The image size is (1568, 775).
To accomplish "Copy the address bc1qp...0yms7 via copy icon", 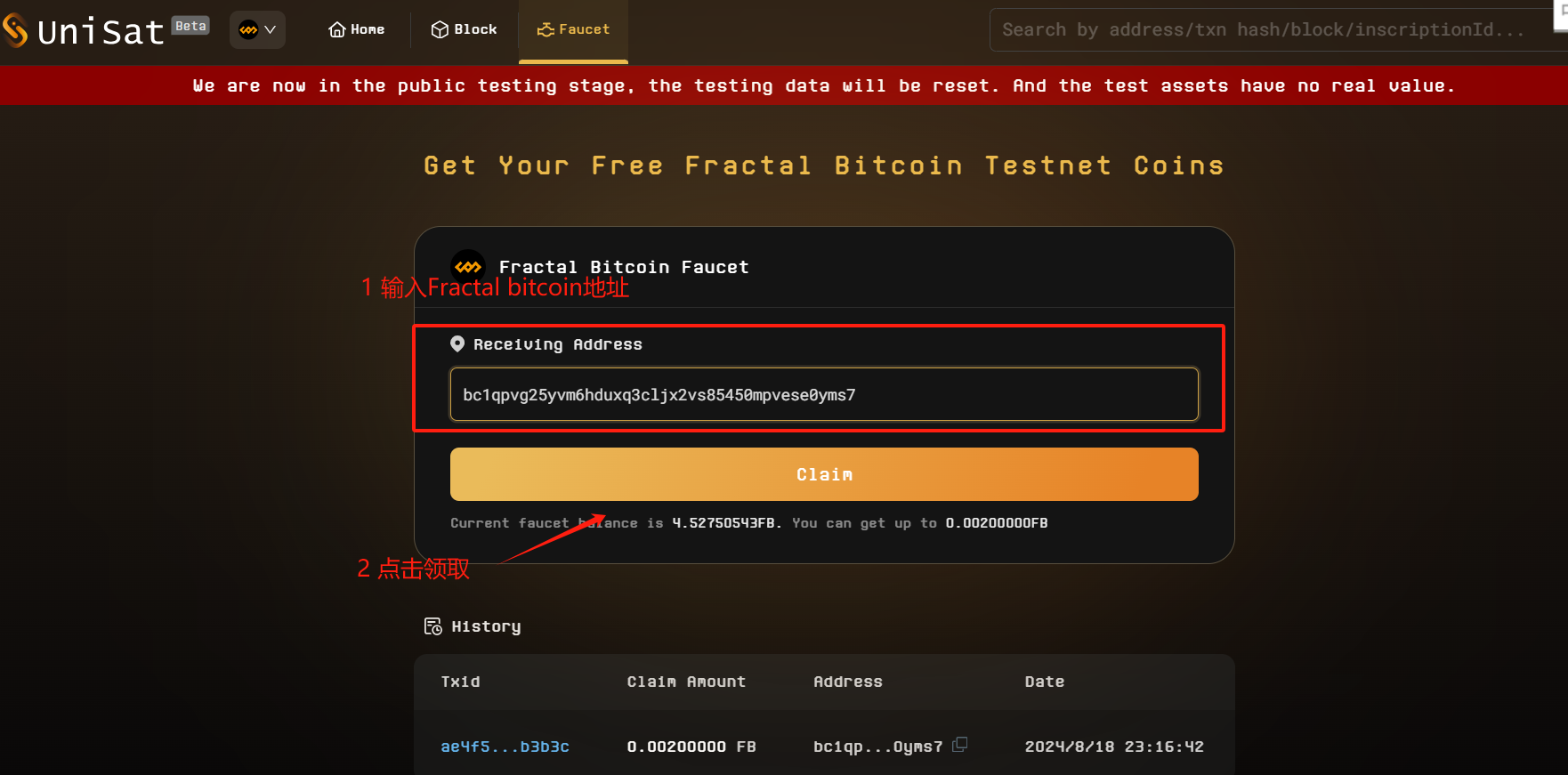I will click(x=959, y=745).
